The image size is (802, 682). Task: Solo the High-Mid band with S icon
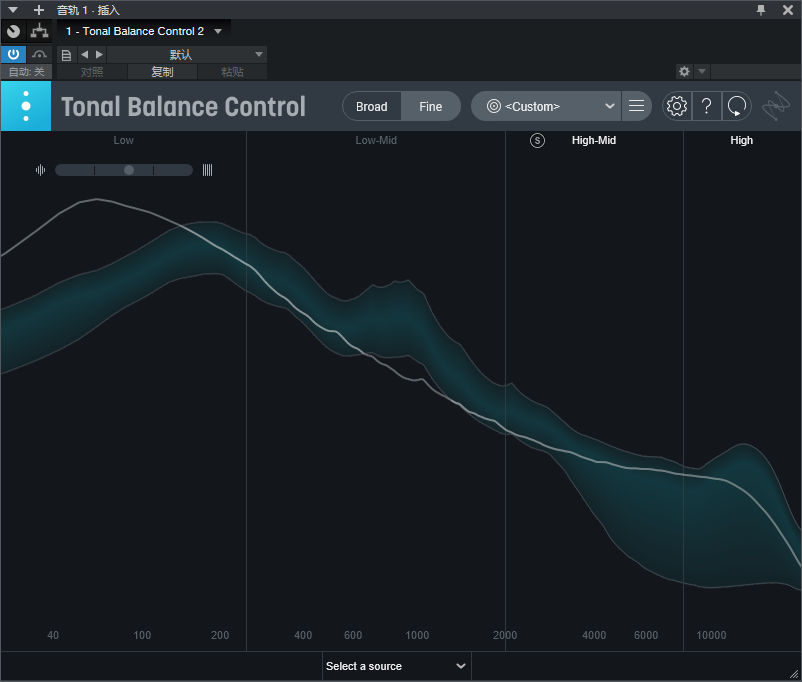coord(537,140)
